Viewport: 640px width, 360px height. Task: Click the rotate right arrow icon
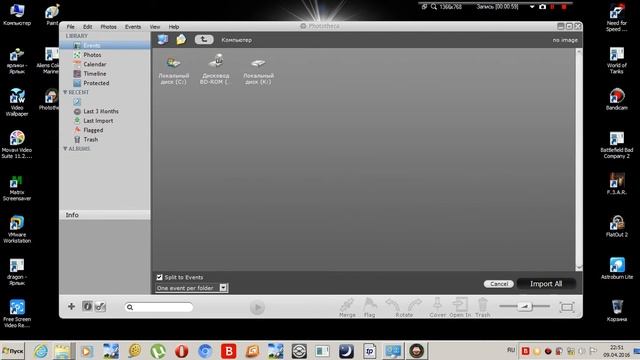click(414, 305)
